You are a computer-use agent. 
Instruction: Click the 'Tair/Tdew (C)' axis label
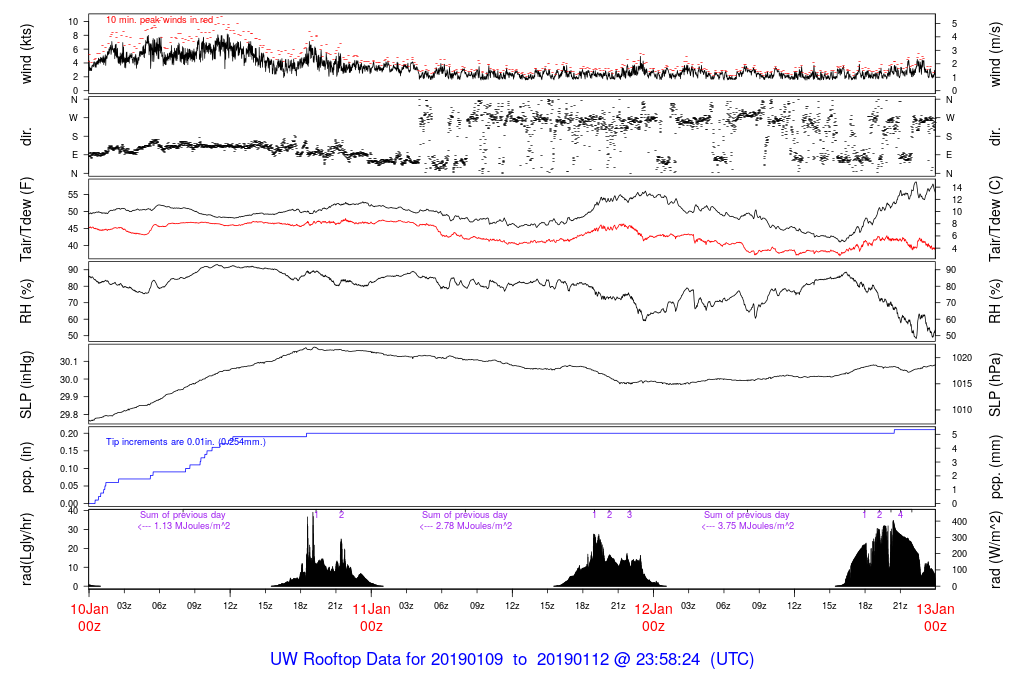[995, 219]
